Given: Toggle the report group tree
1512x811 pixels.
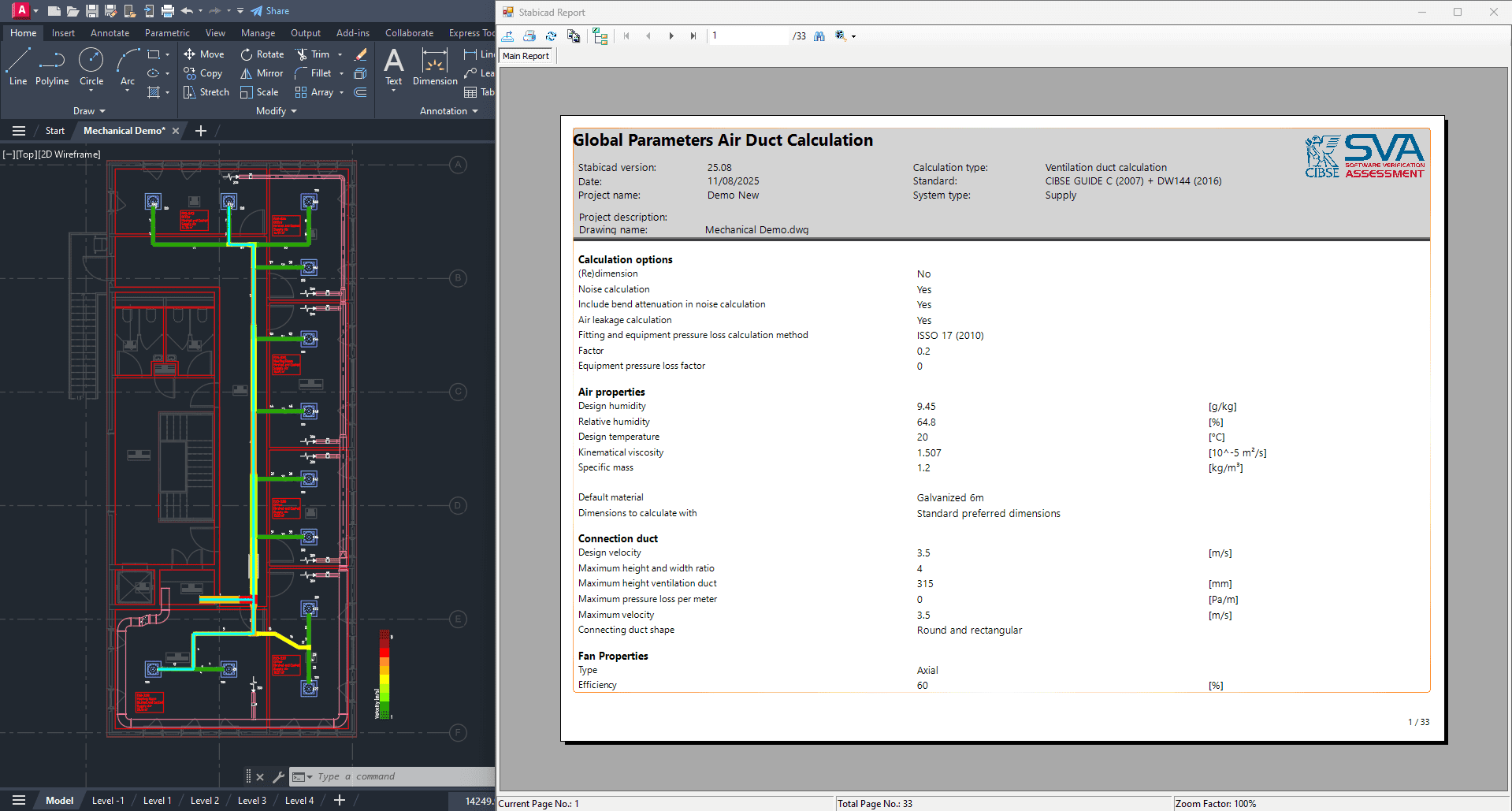Looking at the screenshot, I should point(600,35).
